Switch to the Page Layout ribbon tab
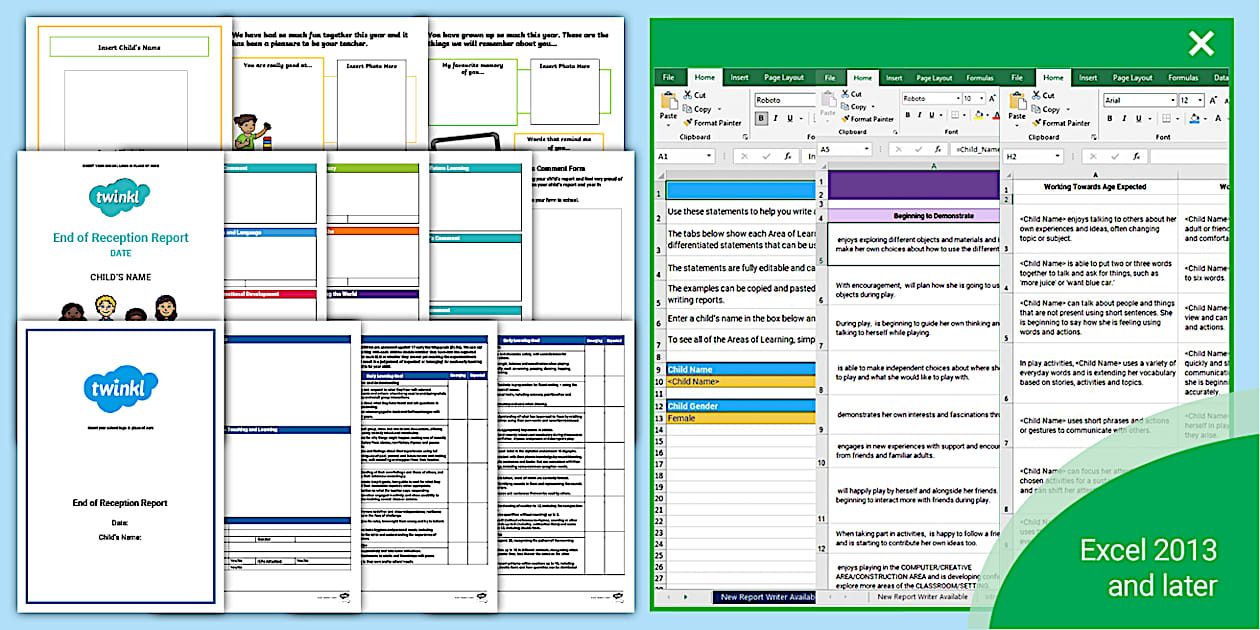Image resolution: width=1260 pixels, height=630 pixels. tap(1133, 78)
